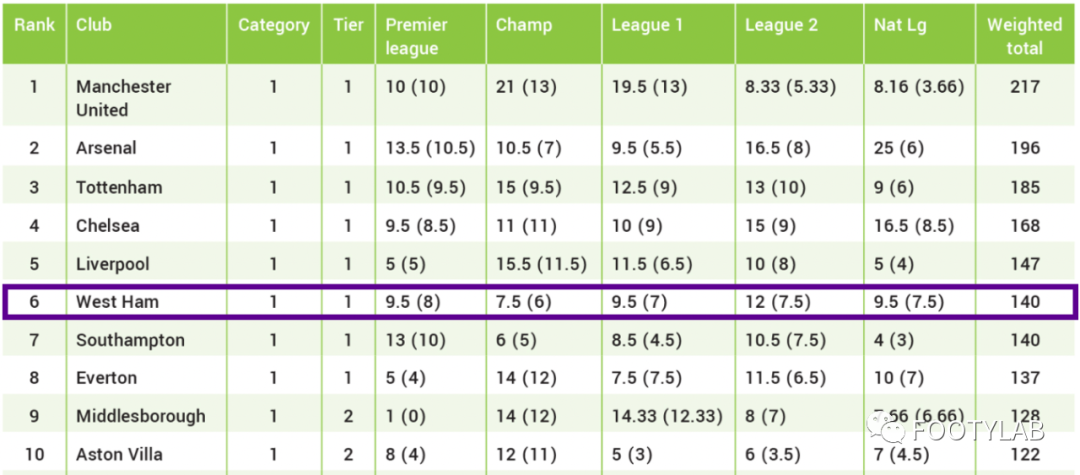This screenshot has height=475, width=1080.
Task: Click West Ham in the highlighted row
Action: pyautogui.click(x=117, y=302)
